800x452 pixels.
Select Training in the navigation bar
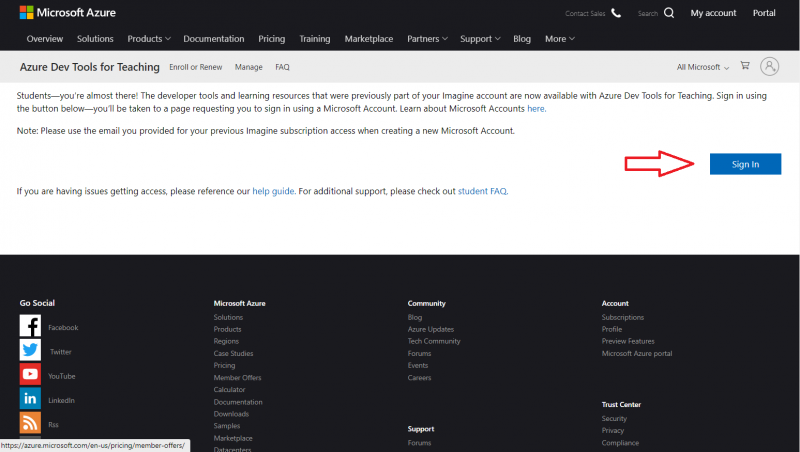(314, 39)
